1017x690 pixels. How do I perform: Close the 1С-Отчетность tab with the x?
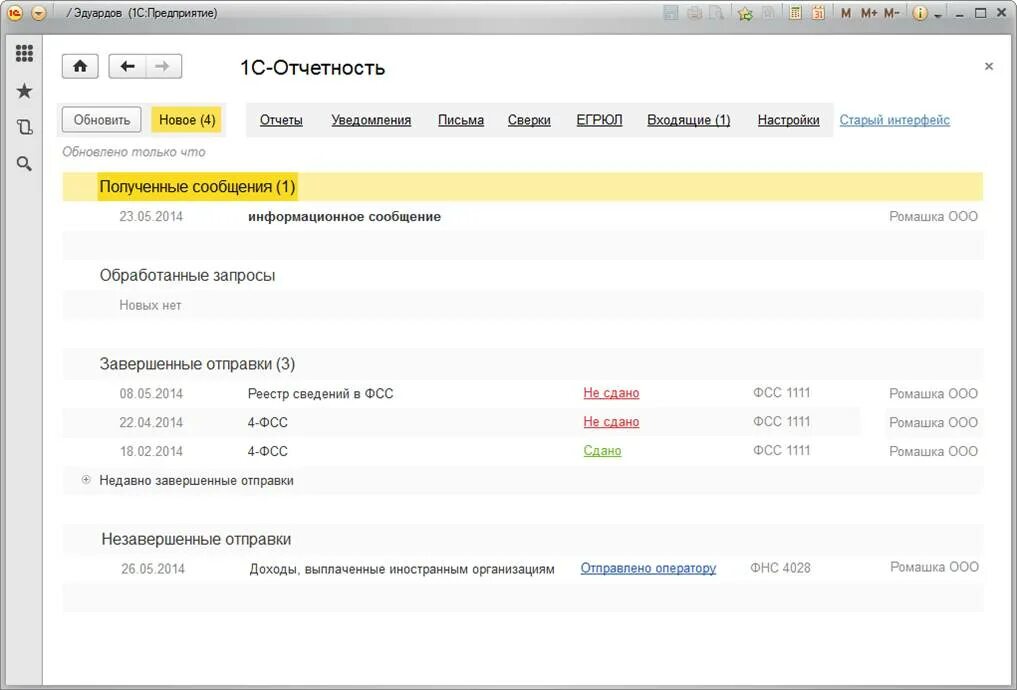[988, 66]
